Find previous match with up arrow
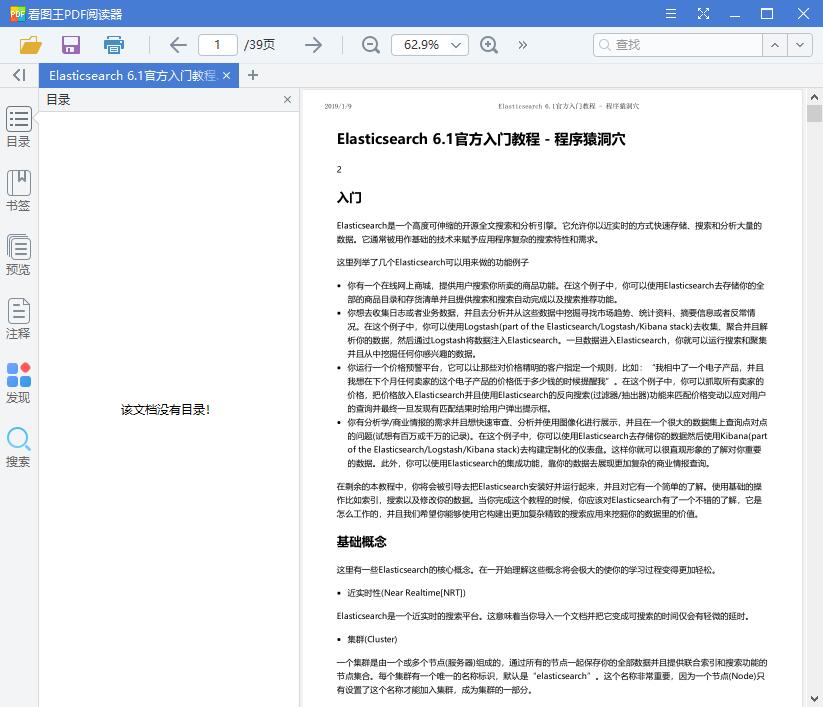 (775, 45)
